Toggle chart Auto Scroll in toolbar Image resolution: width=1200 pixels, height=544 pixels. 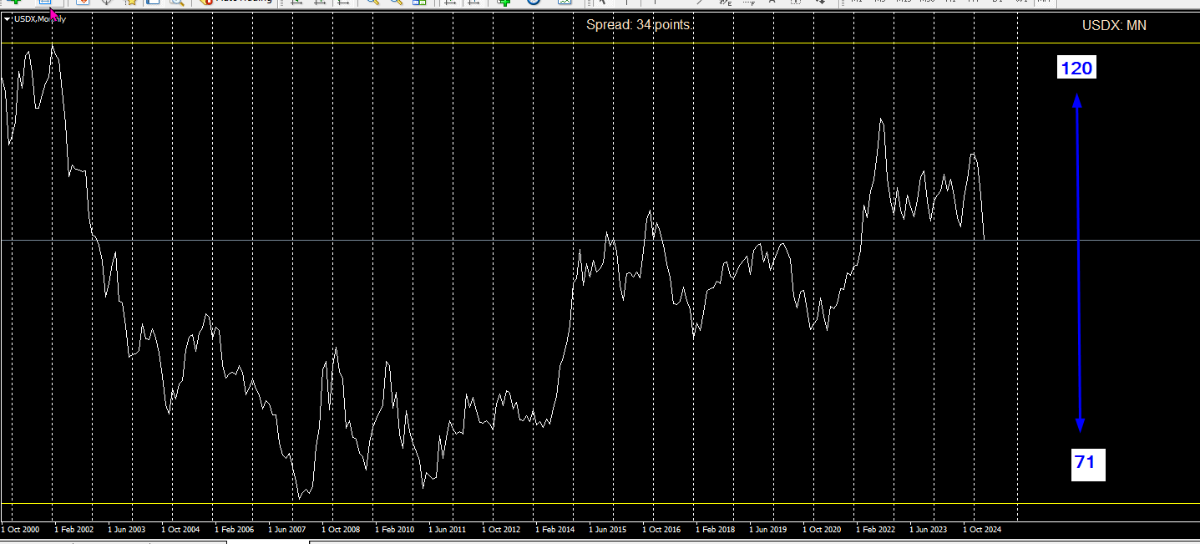click(449, 3)
